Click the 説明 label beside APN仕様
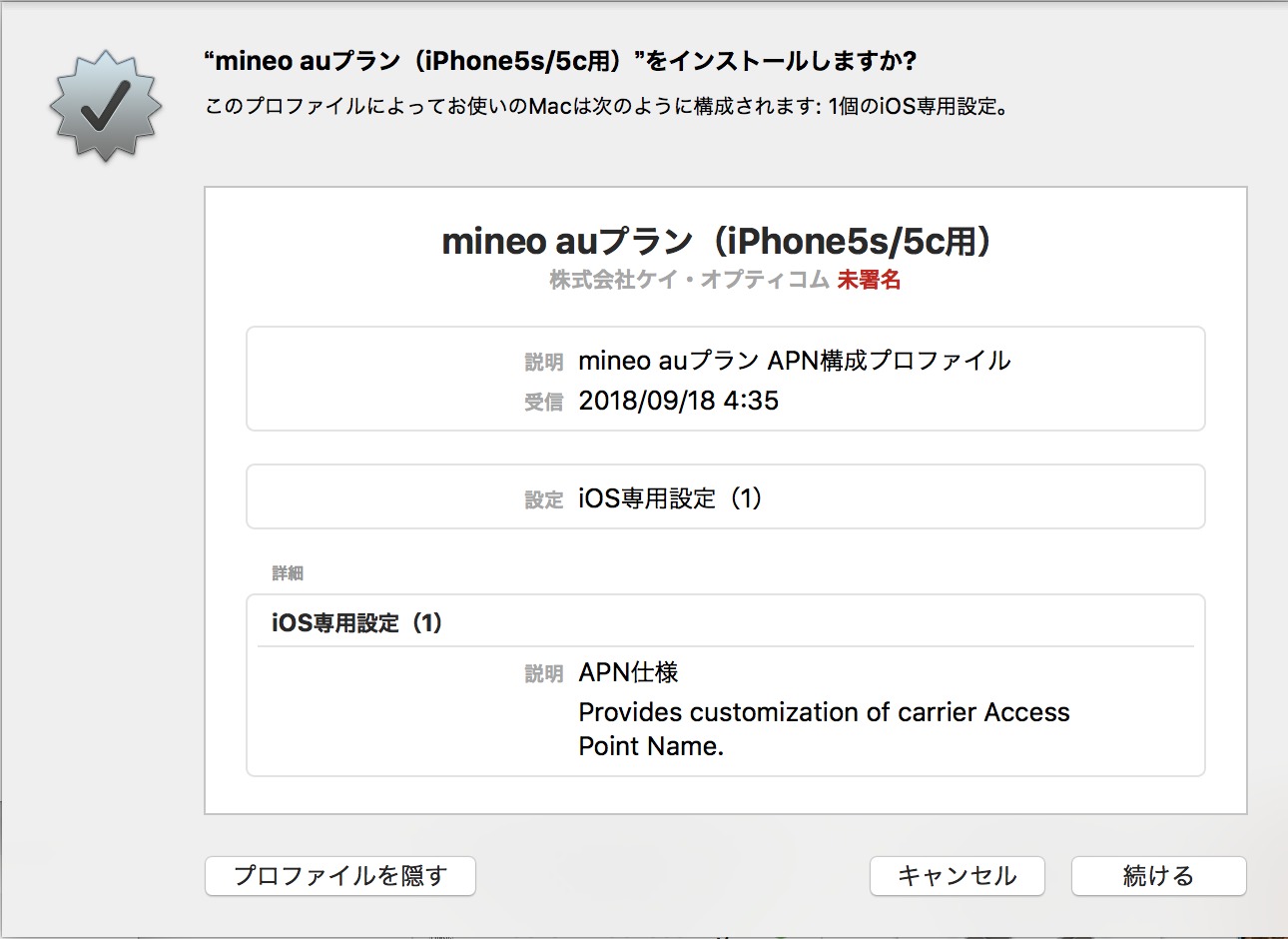Viewport: 1288px width, 939px height. coord(544,674)
